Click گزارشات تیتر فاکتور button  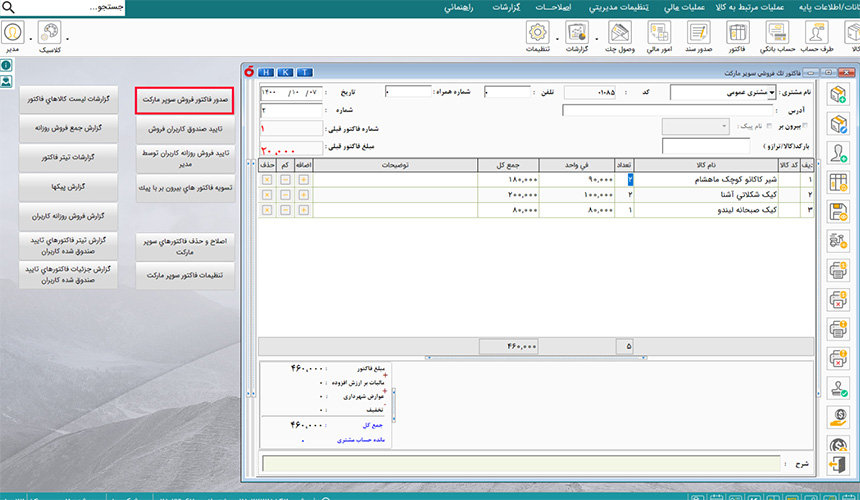[x=68, y=158]
